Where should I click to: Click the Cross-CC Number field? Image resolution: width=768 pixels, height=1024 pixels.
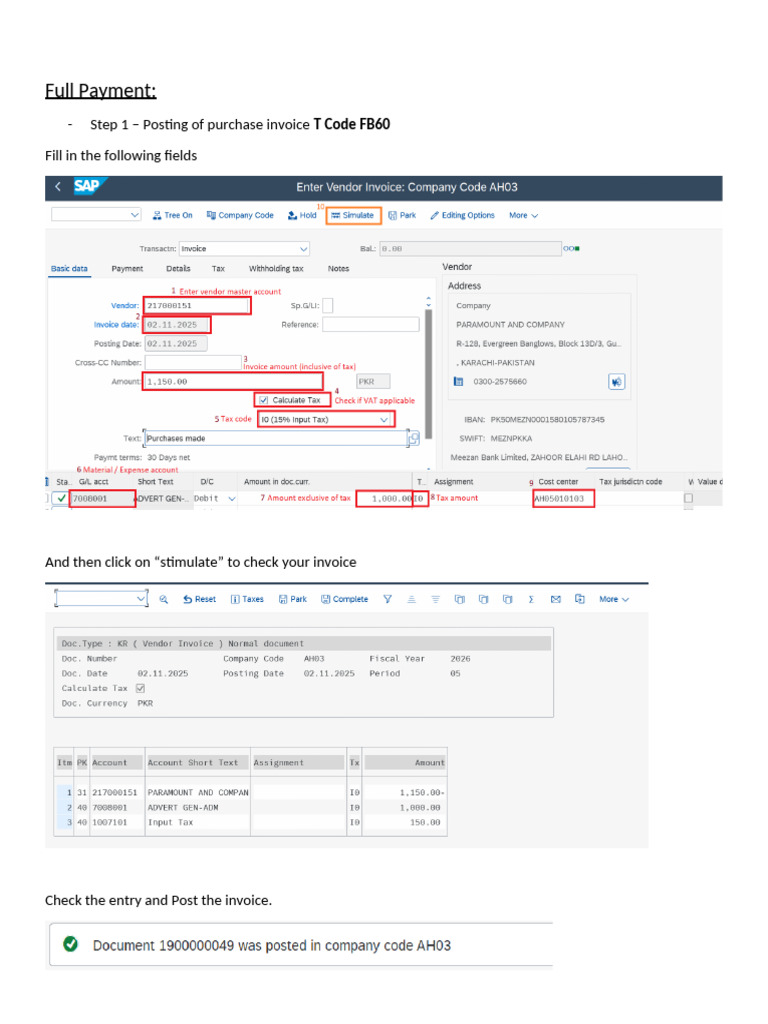point(193,362)
